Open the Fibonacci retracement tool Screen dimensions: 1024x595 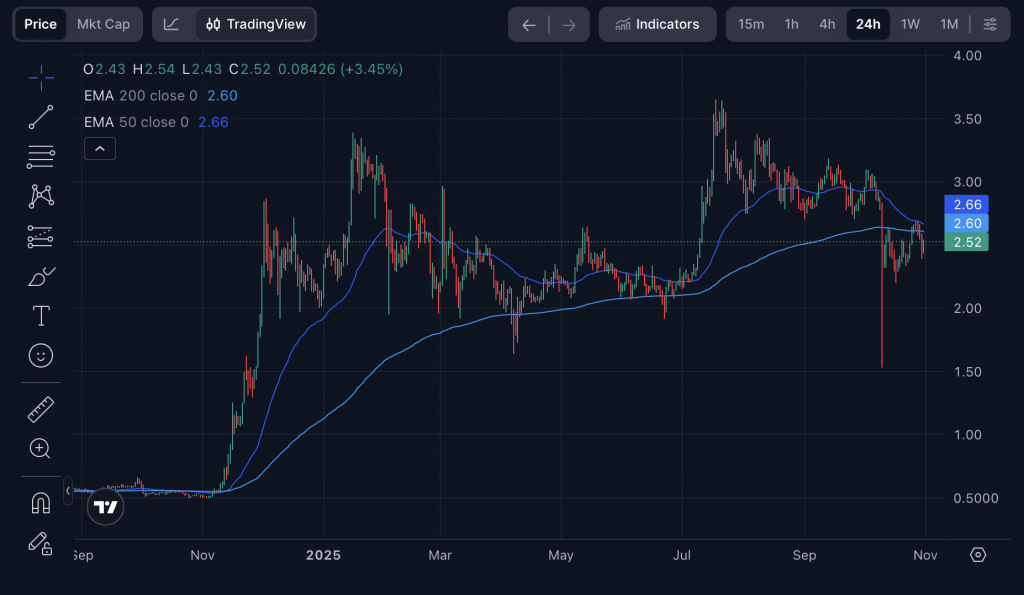[41, 156]
